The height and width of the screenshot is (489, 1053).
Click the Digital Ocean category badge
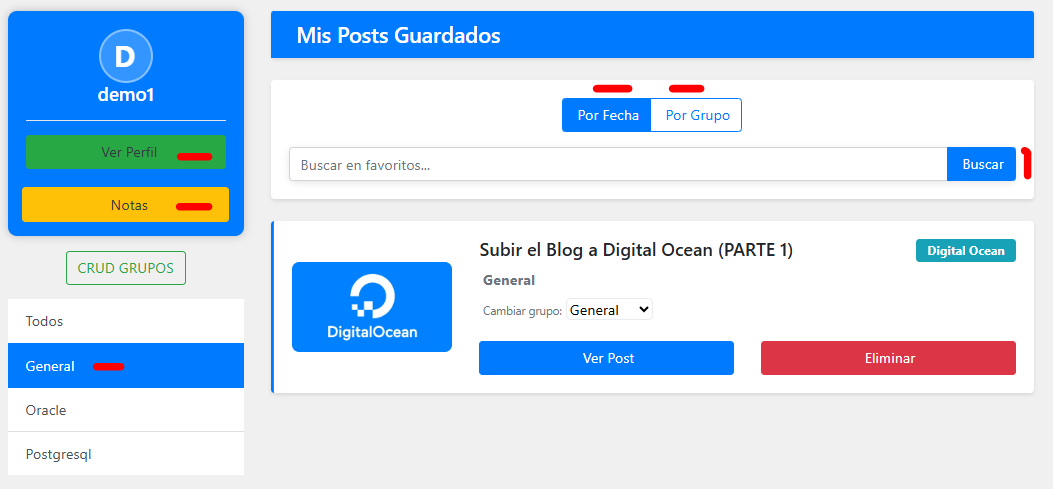click(965, 250)
